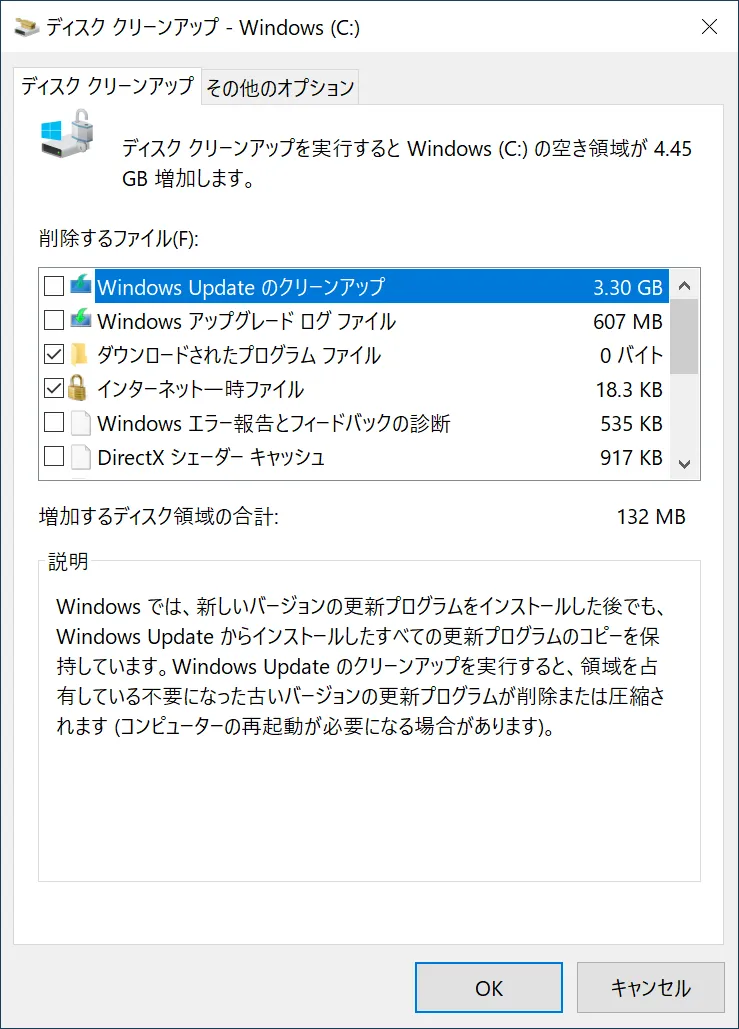
Task: Check the DirectX シェーダー キャッシュ checkbox
Action: (54, 457)
